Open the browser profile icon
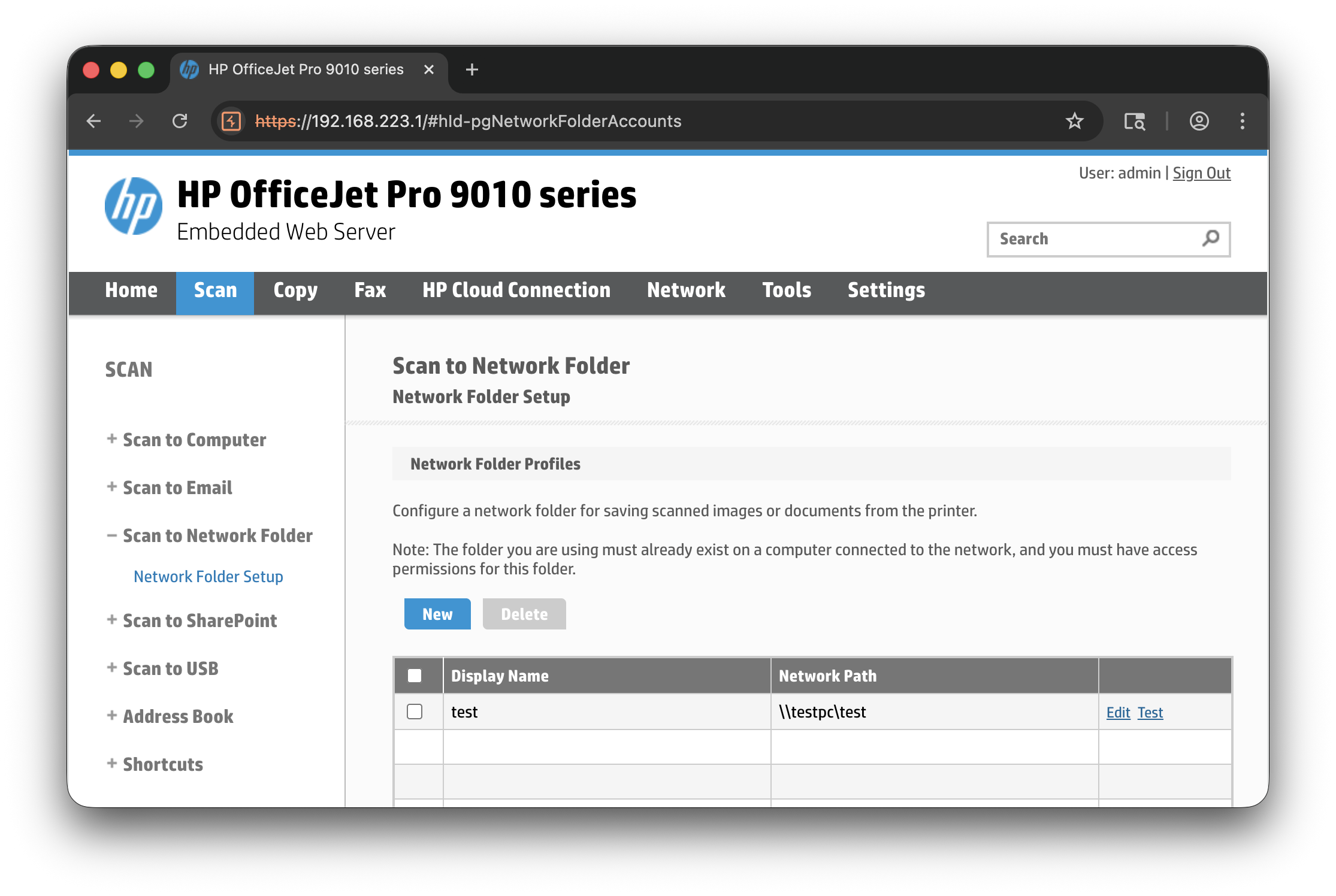 click(1199, 121)
